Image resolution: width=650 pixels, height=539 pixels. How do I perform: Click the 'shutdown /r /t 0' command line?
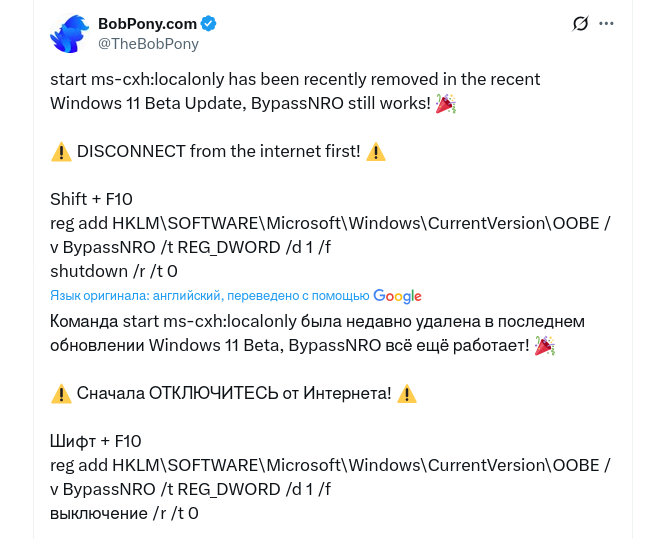113,271
